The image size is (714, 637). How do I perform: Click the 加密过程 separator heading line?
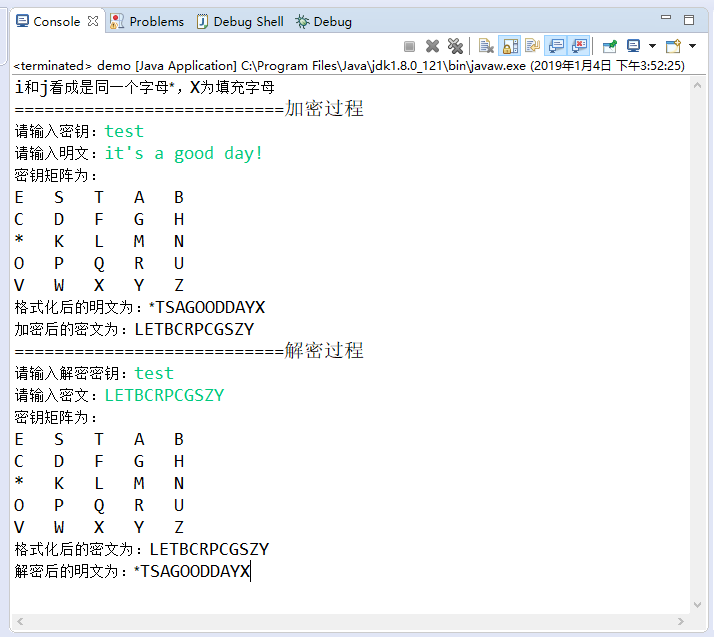click(x=189, y=109)
